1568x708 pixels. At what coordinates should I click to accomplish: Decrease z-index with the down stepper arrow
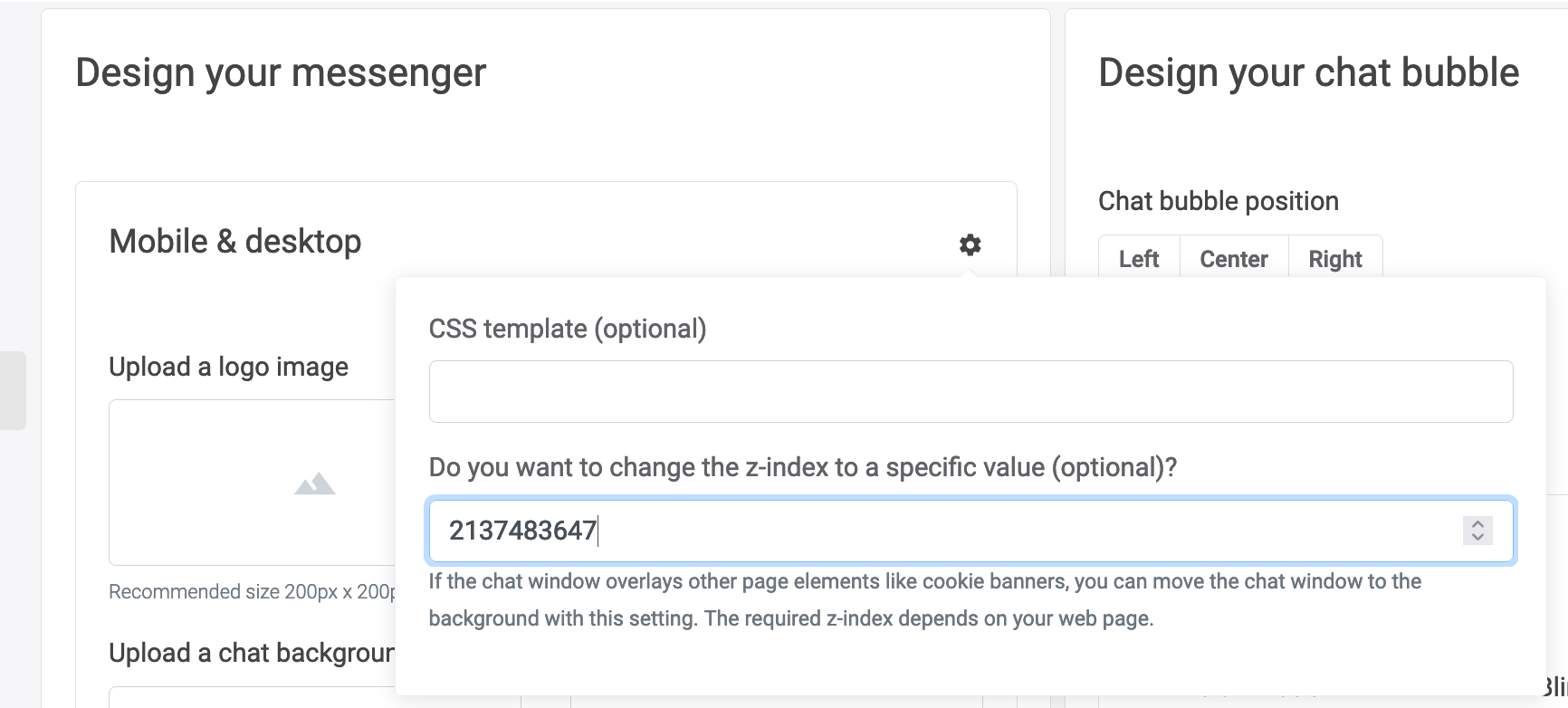coord(1477,537)
